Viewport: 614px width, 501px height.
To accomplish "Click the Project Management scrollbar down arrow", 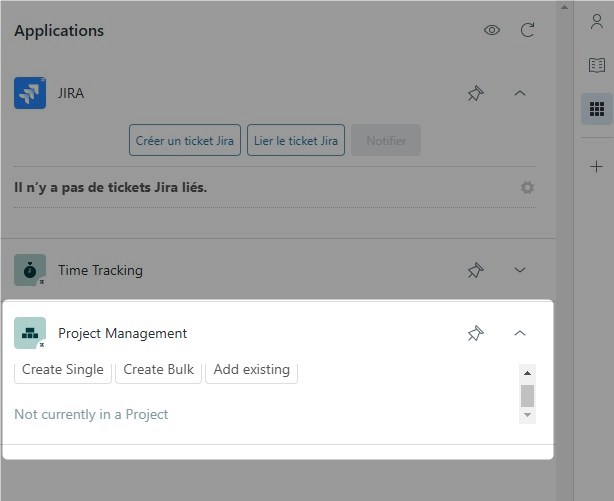I will click(x=527, y=415).
